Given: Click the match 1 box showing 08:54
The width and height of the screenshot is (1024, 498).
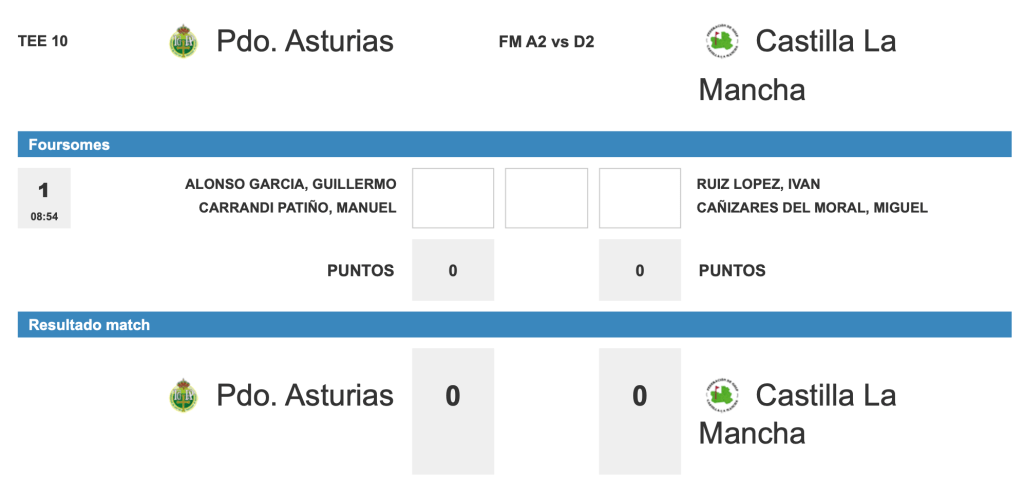Looking at the screenshot, I should pyautogui.click(x=44, y=198).
